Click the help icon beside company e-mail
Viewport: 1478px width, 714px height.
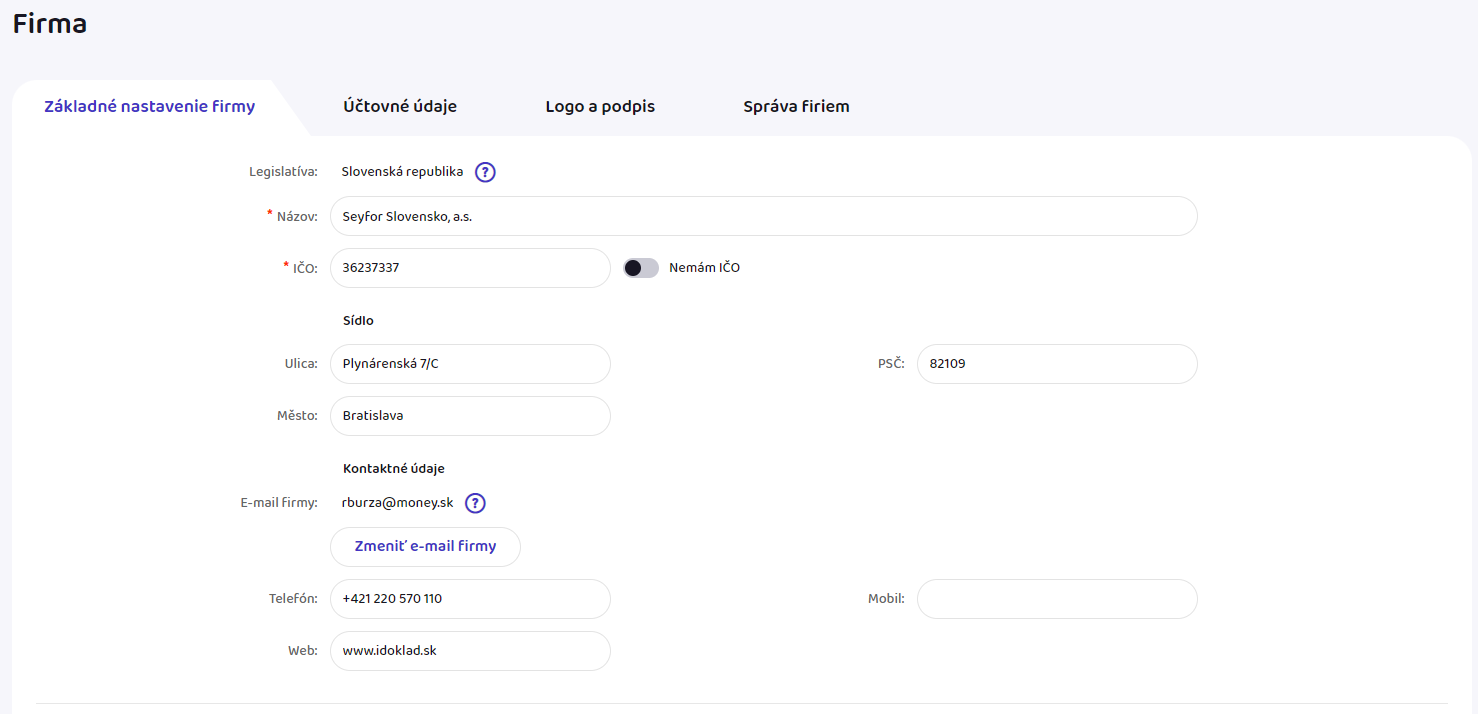coord(475,503)
